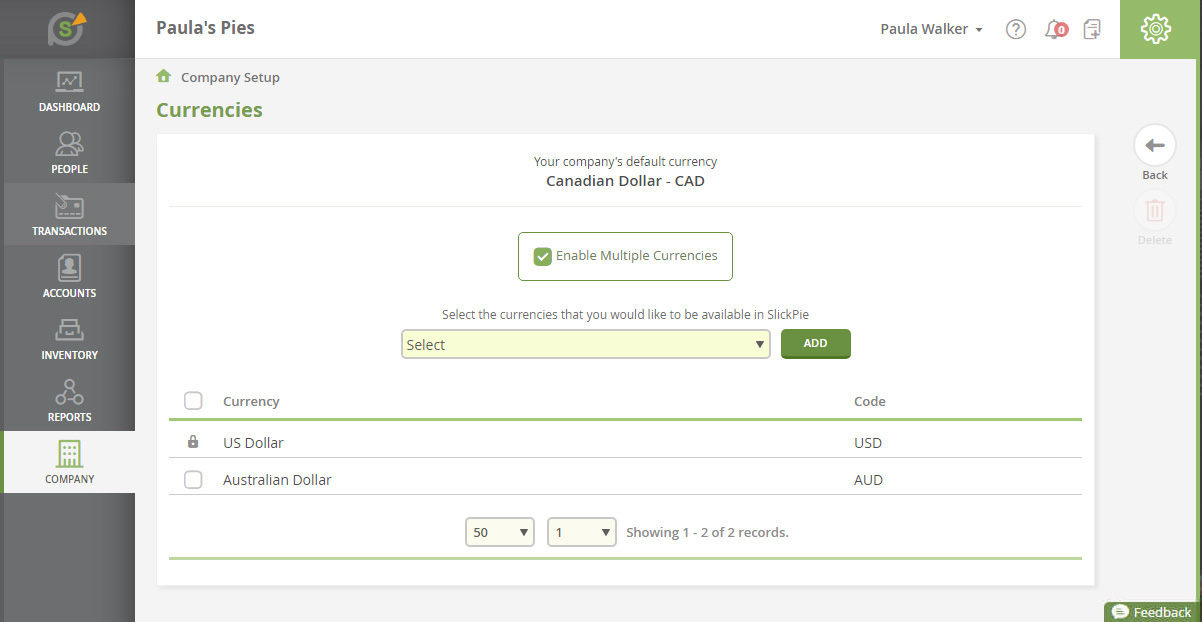1202x622 pixels.
Task: Click the new document icon in header
Action: (1093, 29)
